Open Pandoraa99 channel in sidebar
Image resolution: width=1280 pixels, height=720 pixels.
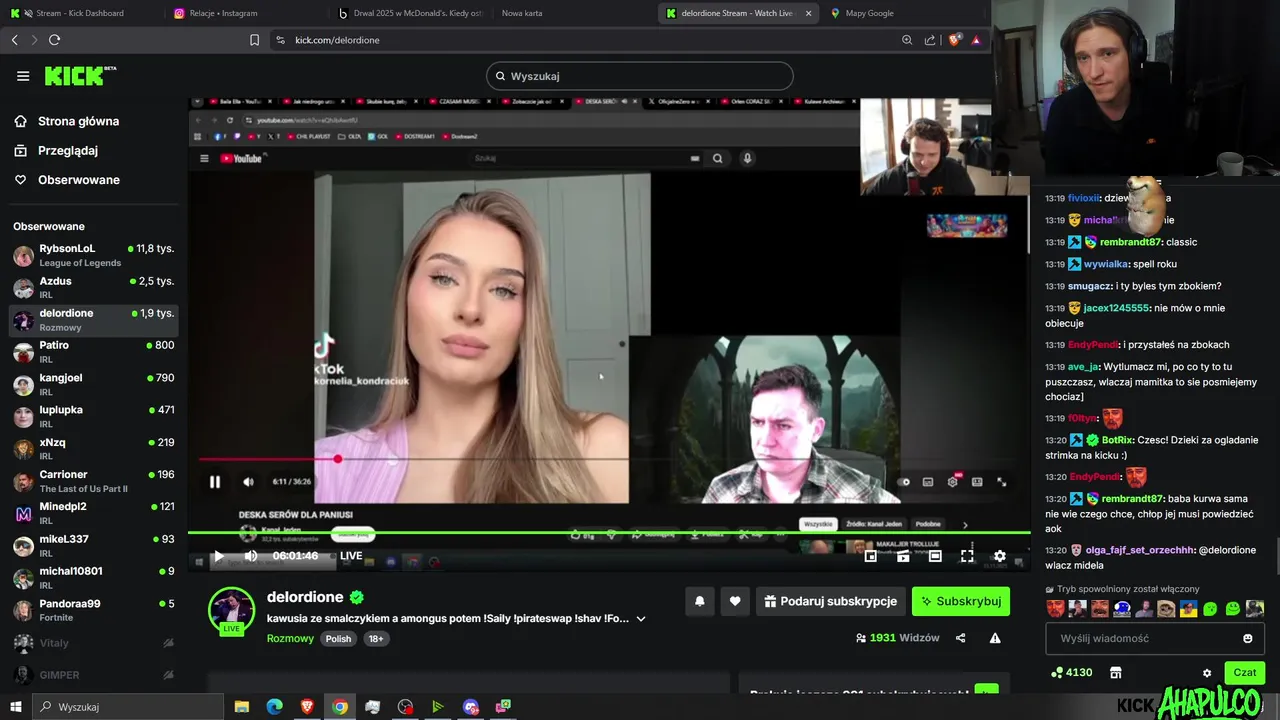click(x=94, y=610)
